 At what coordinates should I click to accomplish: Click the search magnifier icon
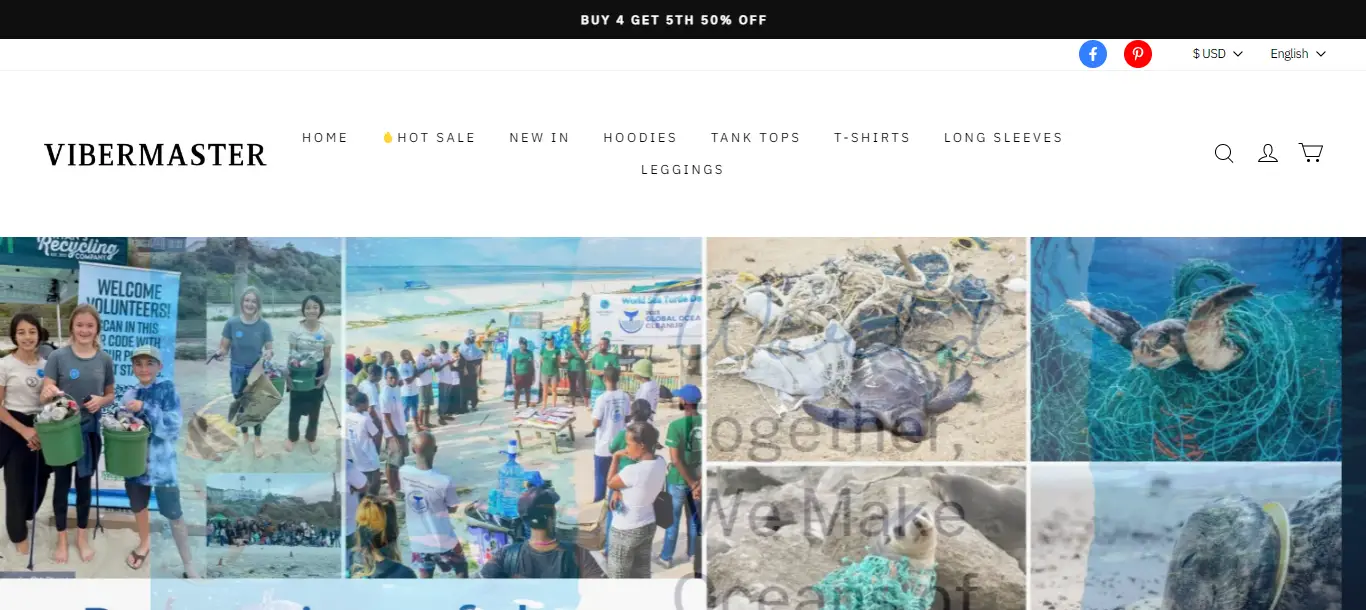pos(1224,153)
